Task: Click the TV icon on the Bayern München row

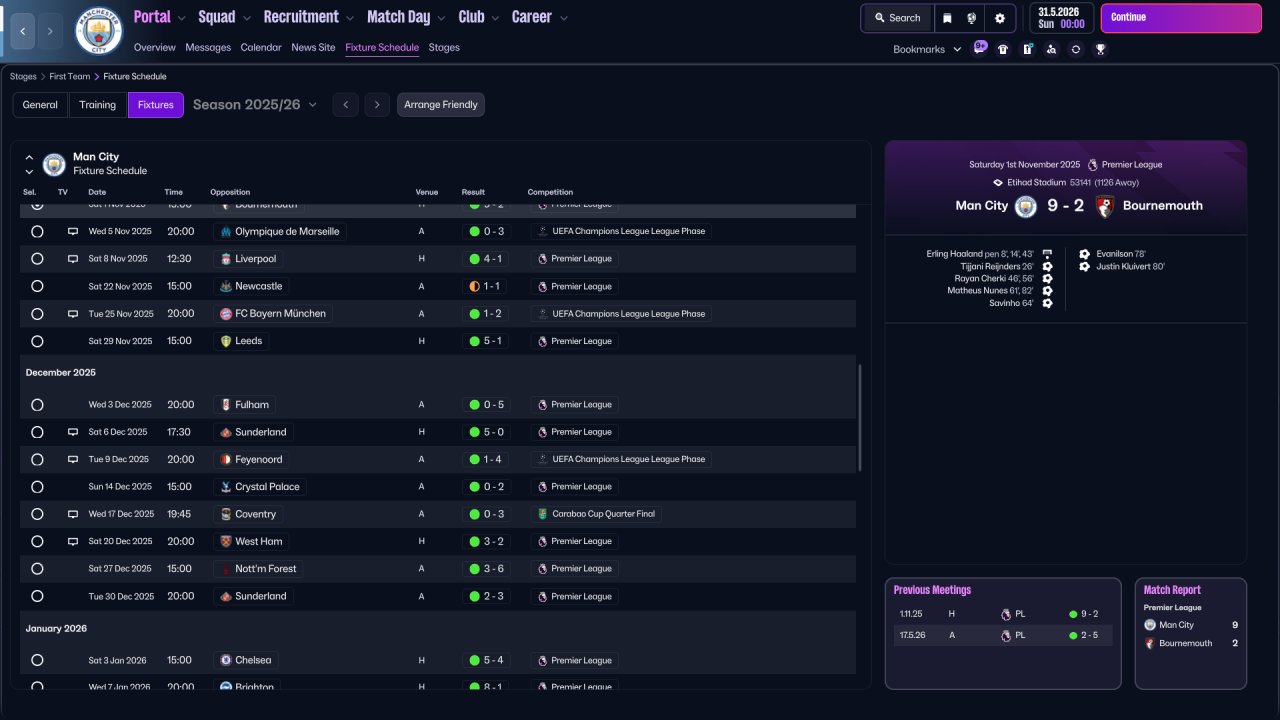Action: [73, 314]
